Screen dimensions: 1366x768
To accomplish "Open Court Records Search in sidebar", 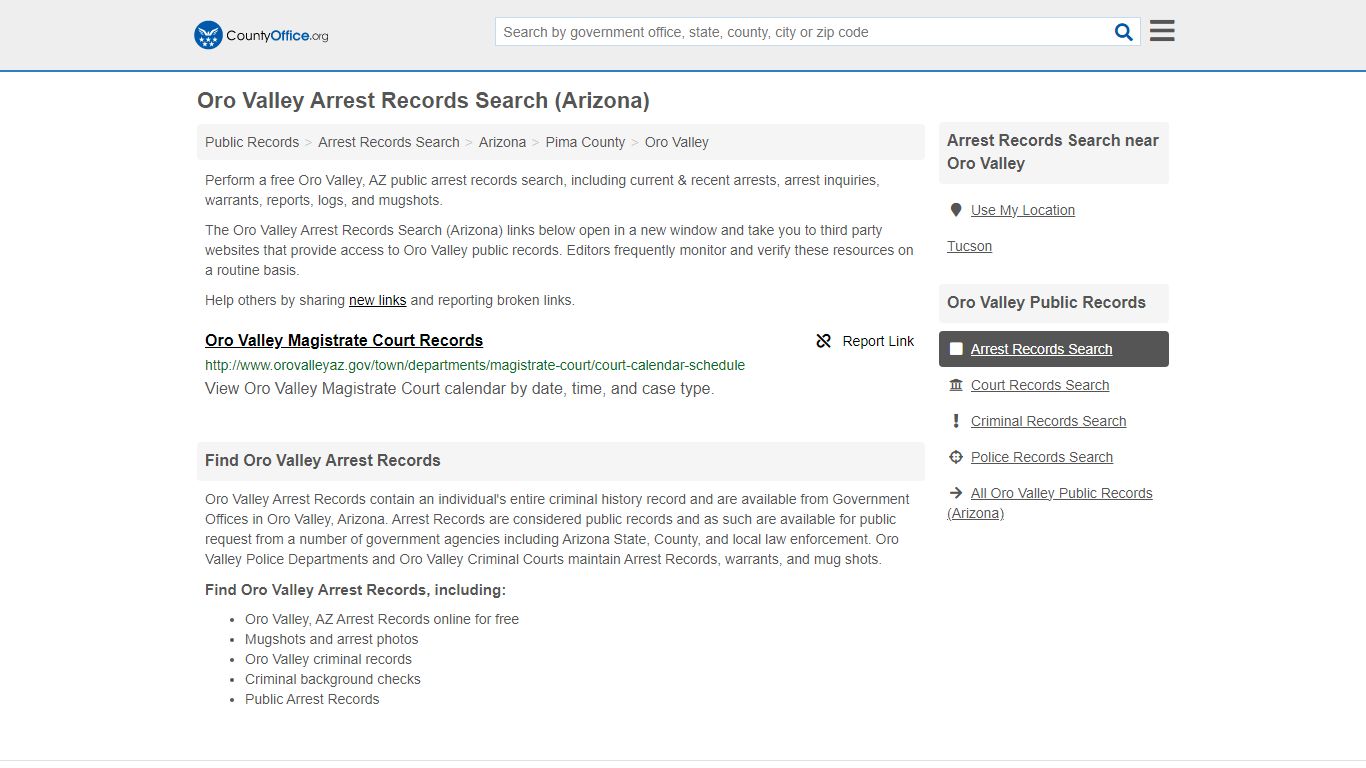I will (x=1040, y=385).
